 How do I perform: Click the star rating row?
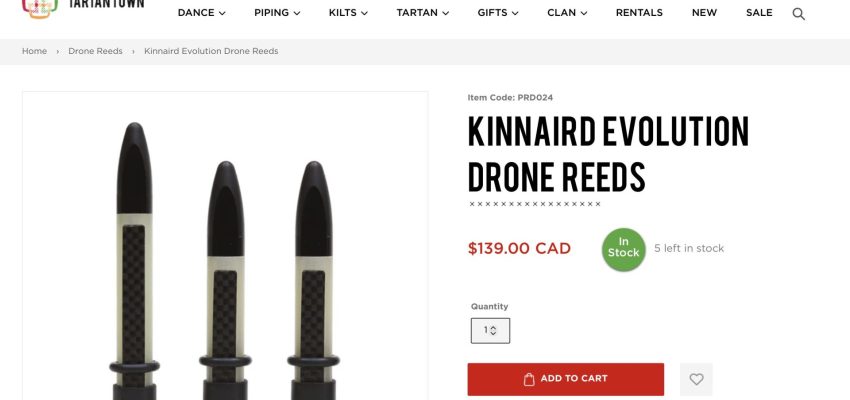click(x=535, y=204)
